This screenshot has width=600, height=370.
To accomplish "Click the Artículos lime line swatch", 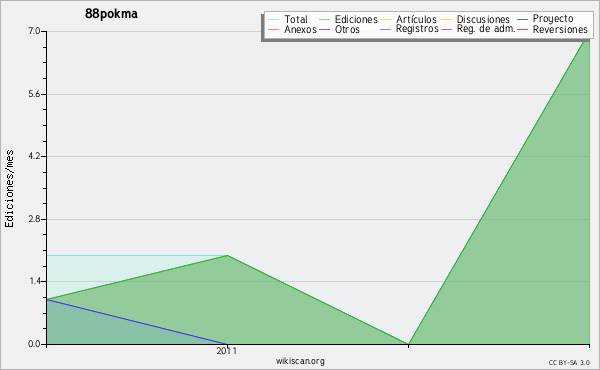I will tap(385, 20).
